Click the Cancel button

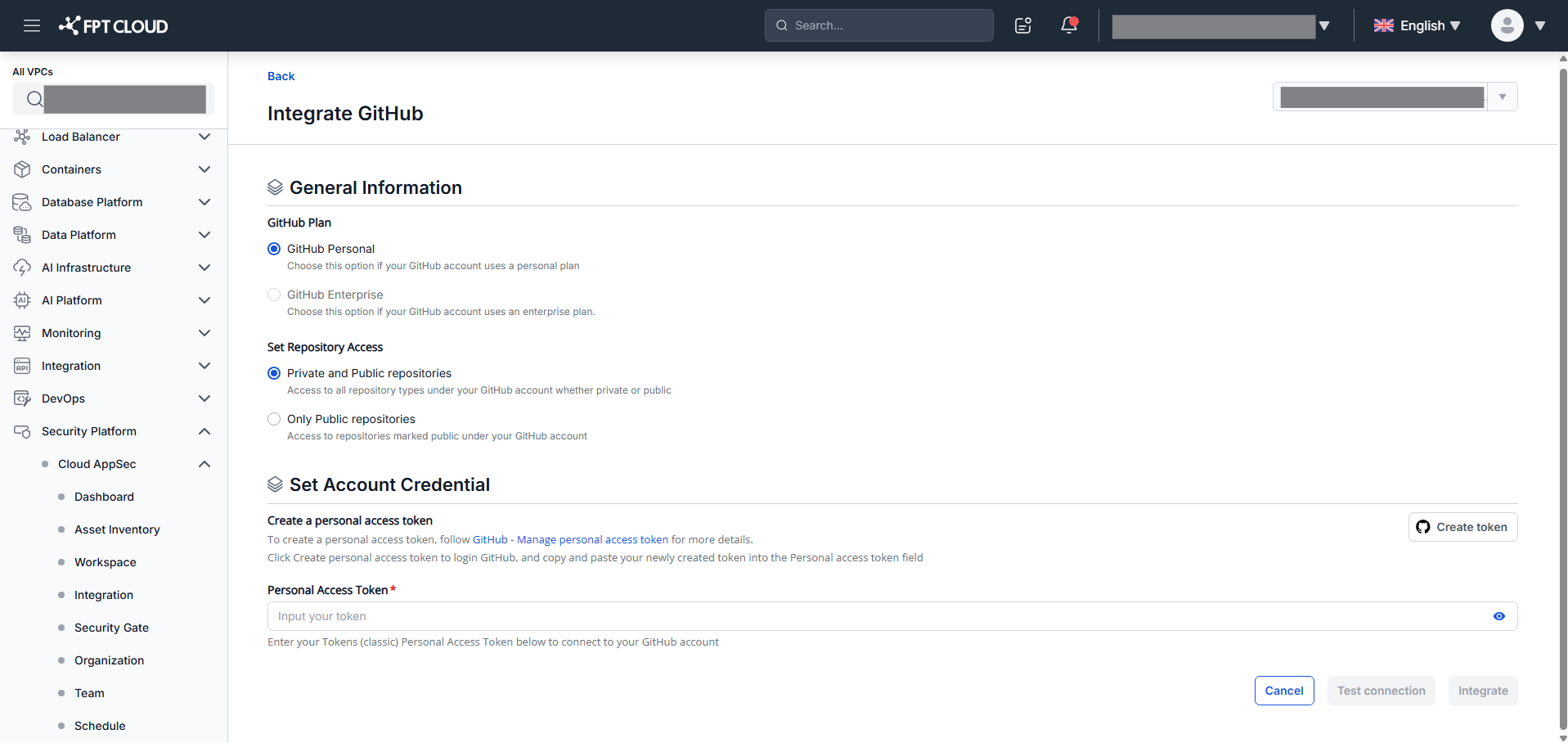point(1284,691)
